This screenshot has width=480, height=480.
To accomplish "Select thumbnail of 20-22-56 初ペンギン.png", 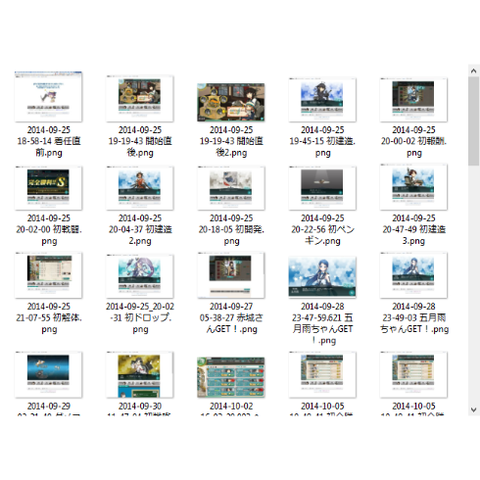I will pos(322,188).
